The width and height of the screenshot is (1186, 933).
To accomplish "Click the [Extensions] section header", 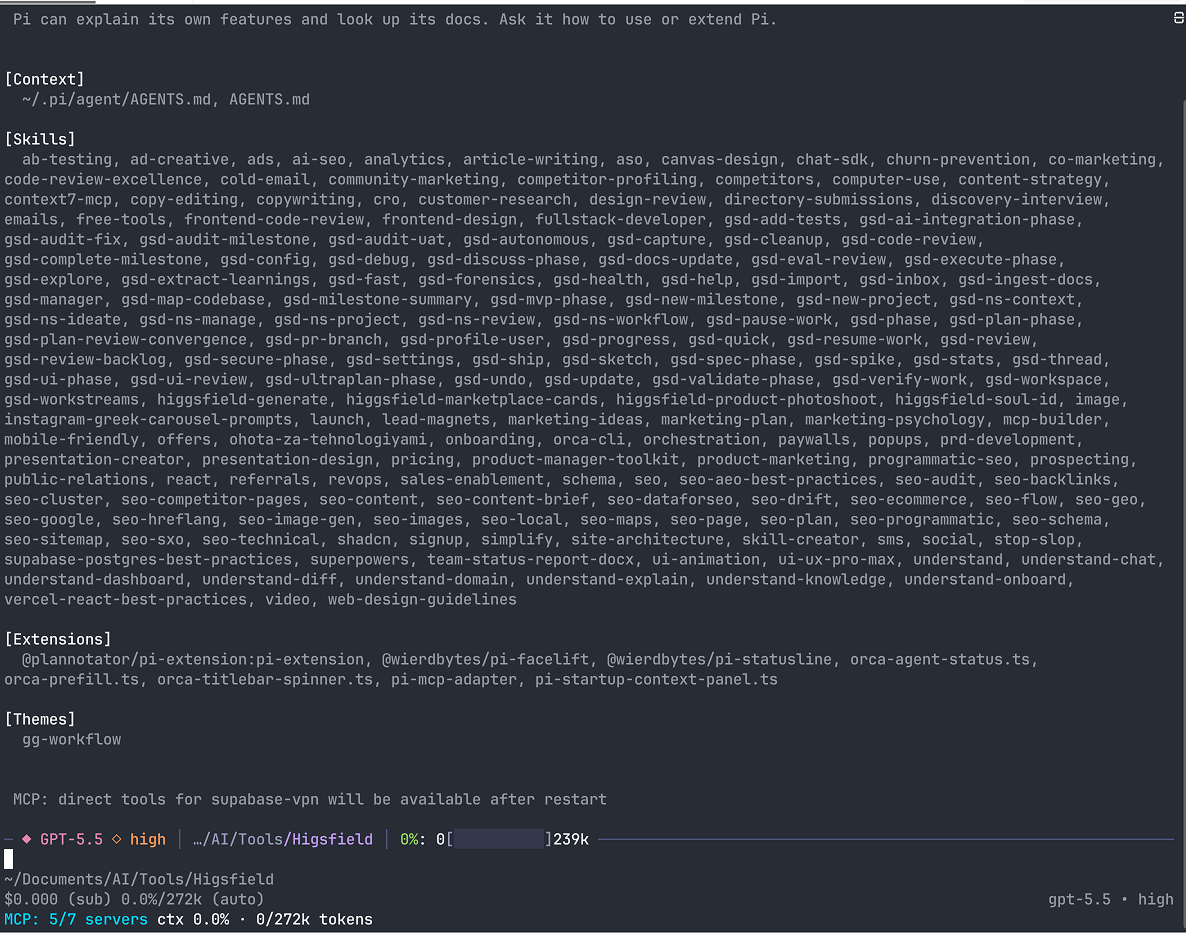I will (58, 640).
